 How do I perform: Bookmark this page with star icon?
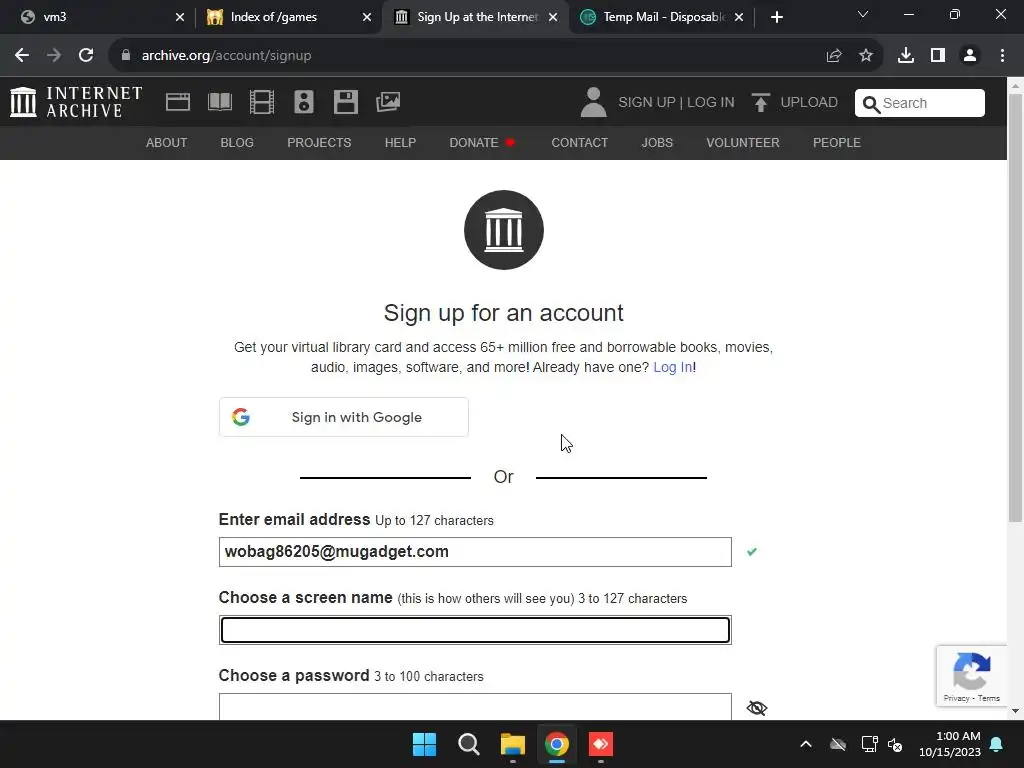tap(866, 56)
